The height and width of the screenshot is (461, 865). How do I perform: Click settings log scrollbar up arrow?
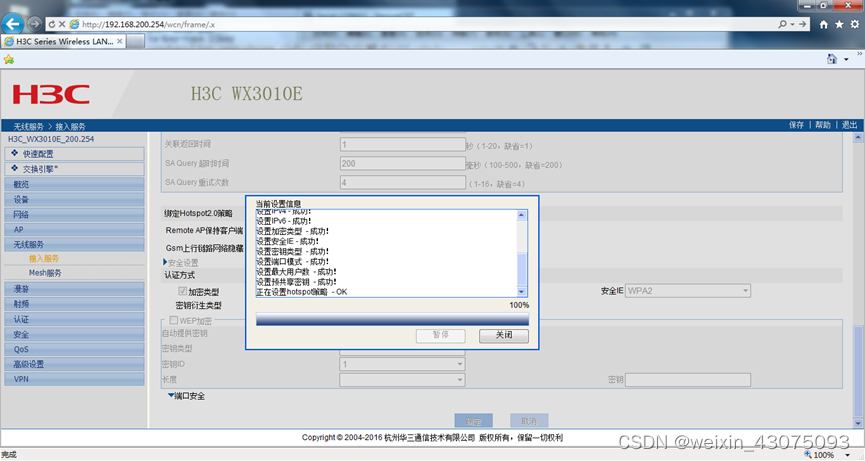(521, 215)
